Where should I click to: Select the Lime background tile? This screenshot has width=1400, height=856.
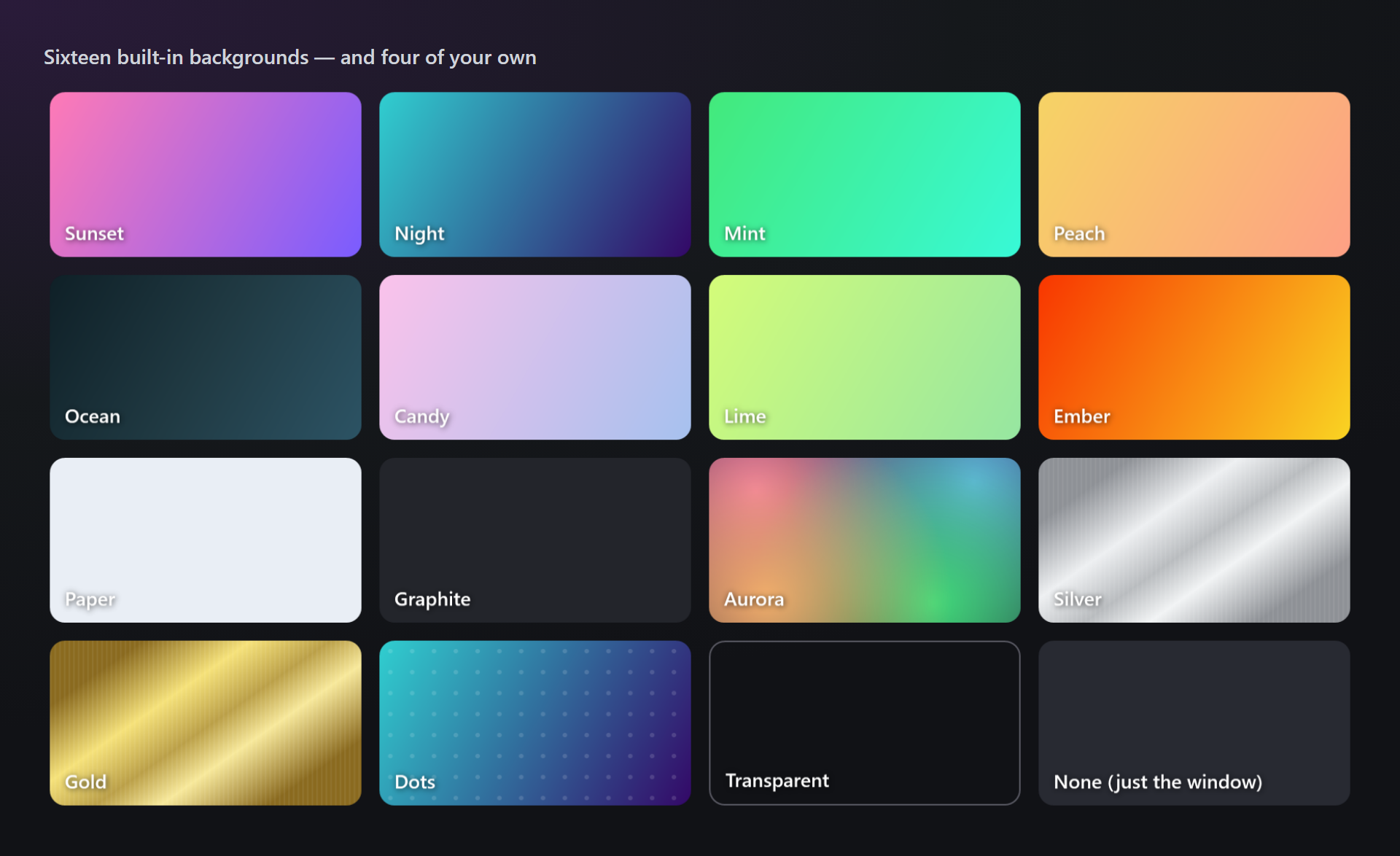point(865,357)
